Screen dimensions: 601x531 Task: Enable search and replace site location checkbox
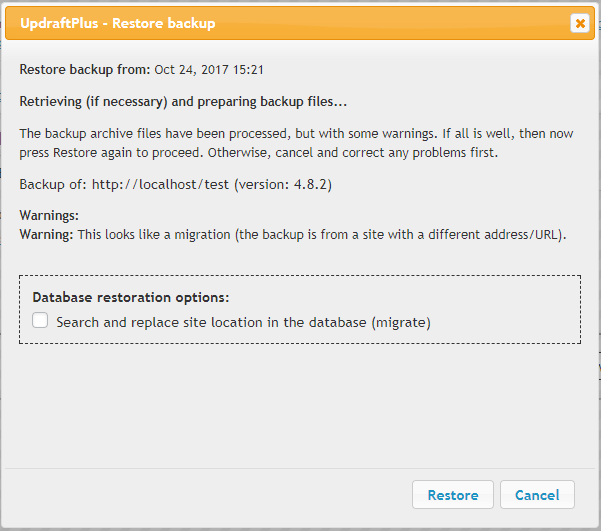[41, 322]
